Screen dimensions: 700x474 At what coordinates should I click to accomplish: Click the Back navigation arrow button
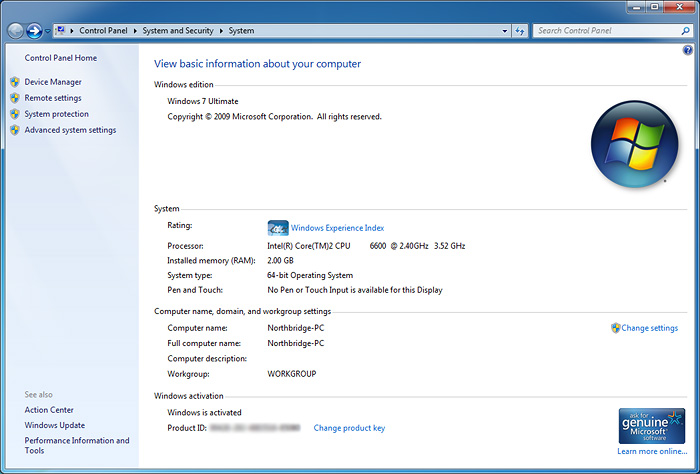point(16,31)
